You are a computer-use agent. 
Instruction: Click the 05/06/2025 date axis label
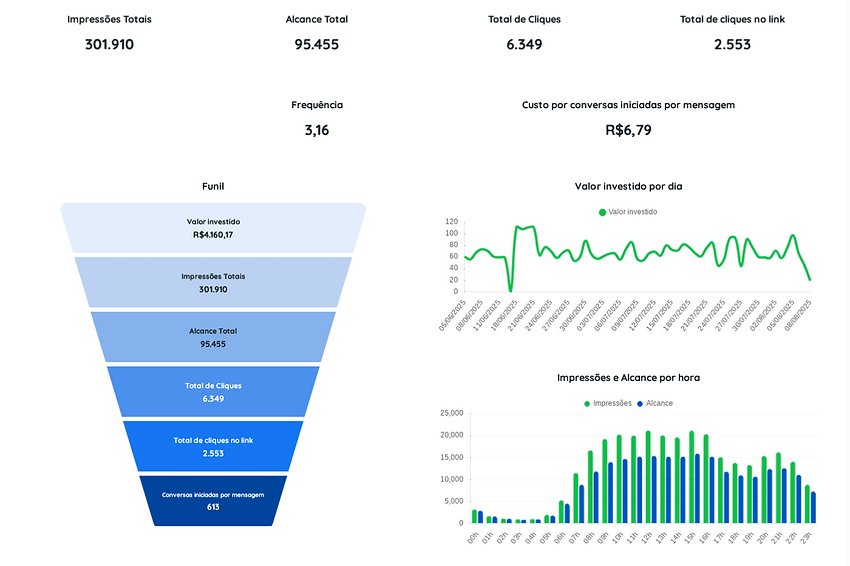click(453, 315)
